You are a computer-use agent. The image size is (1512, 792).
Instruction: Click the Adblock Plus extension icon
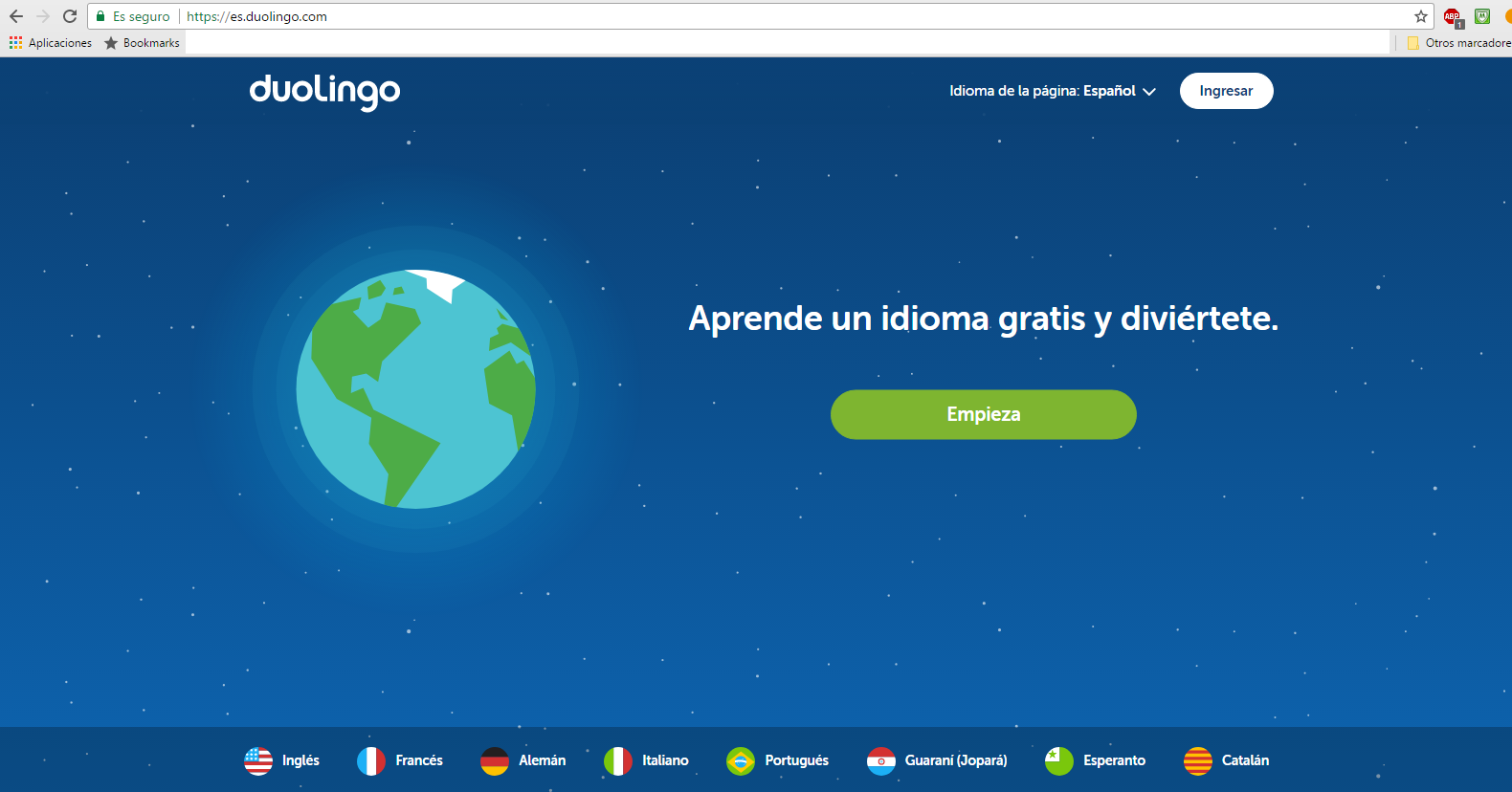1453,16
